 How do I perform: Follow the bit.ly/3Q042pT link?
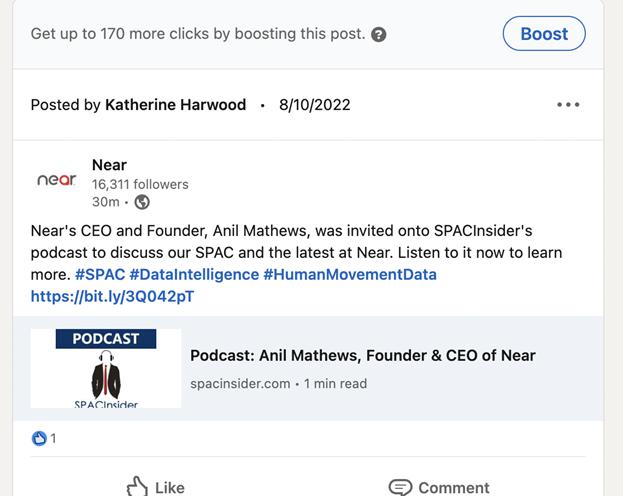(112, 296)
